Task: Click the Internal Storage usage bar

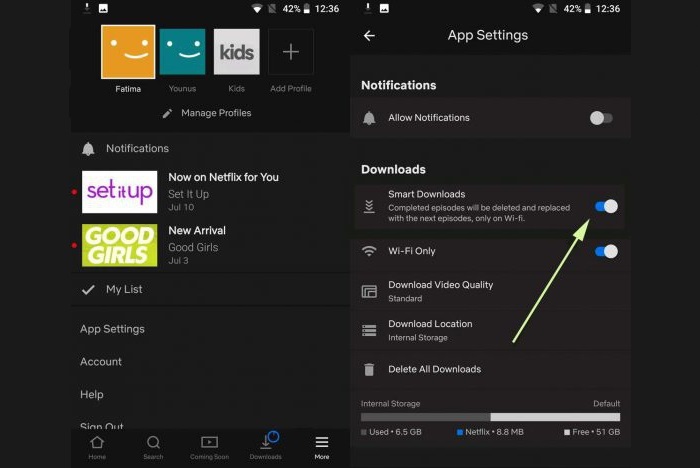Action: [491, 417]
